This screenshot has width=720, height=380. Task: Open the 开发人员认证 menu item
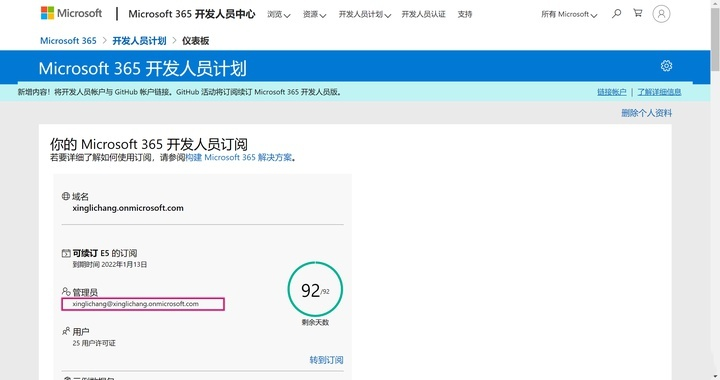423,14
